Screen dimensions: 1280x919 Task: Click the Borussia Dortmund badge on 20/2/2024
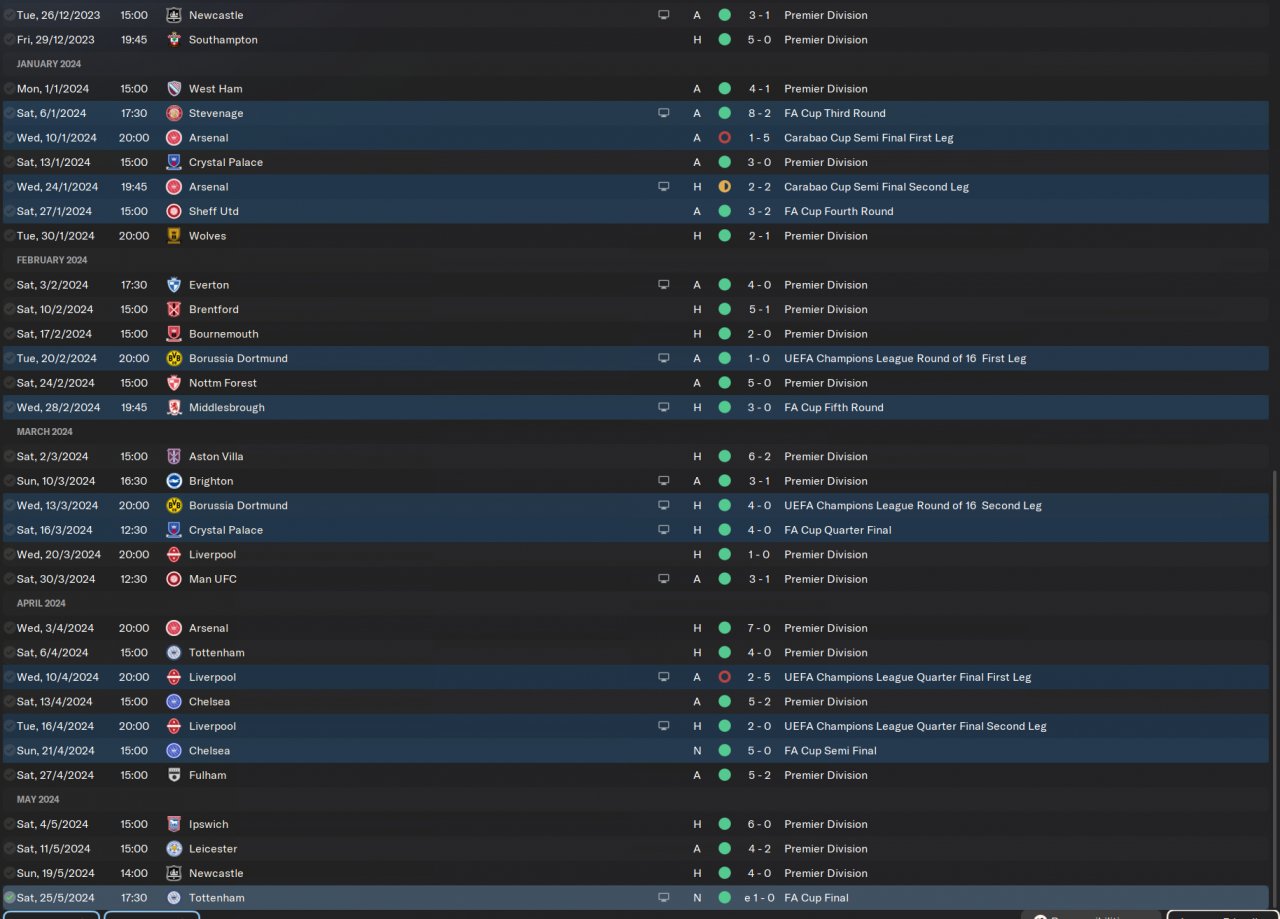point(174,358)
